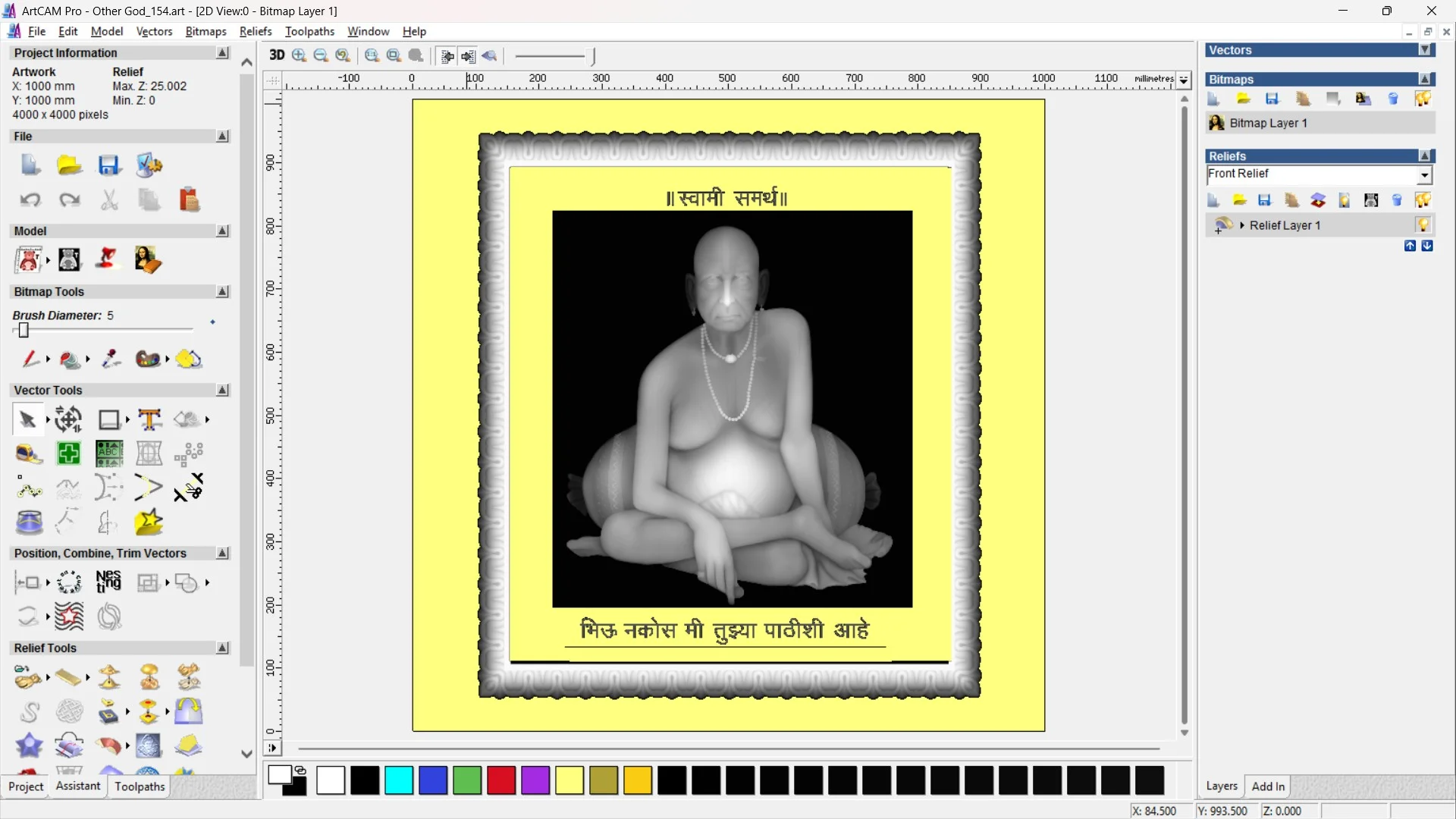The height and width of the screenshot is (819, 1456).
Task: Select the rectangle creation tool
Action: pos(108,419)
